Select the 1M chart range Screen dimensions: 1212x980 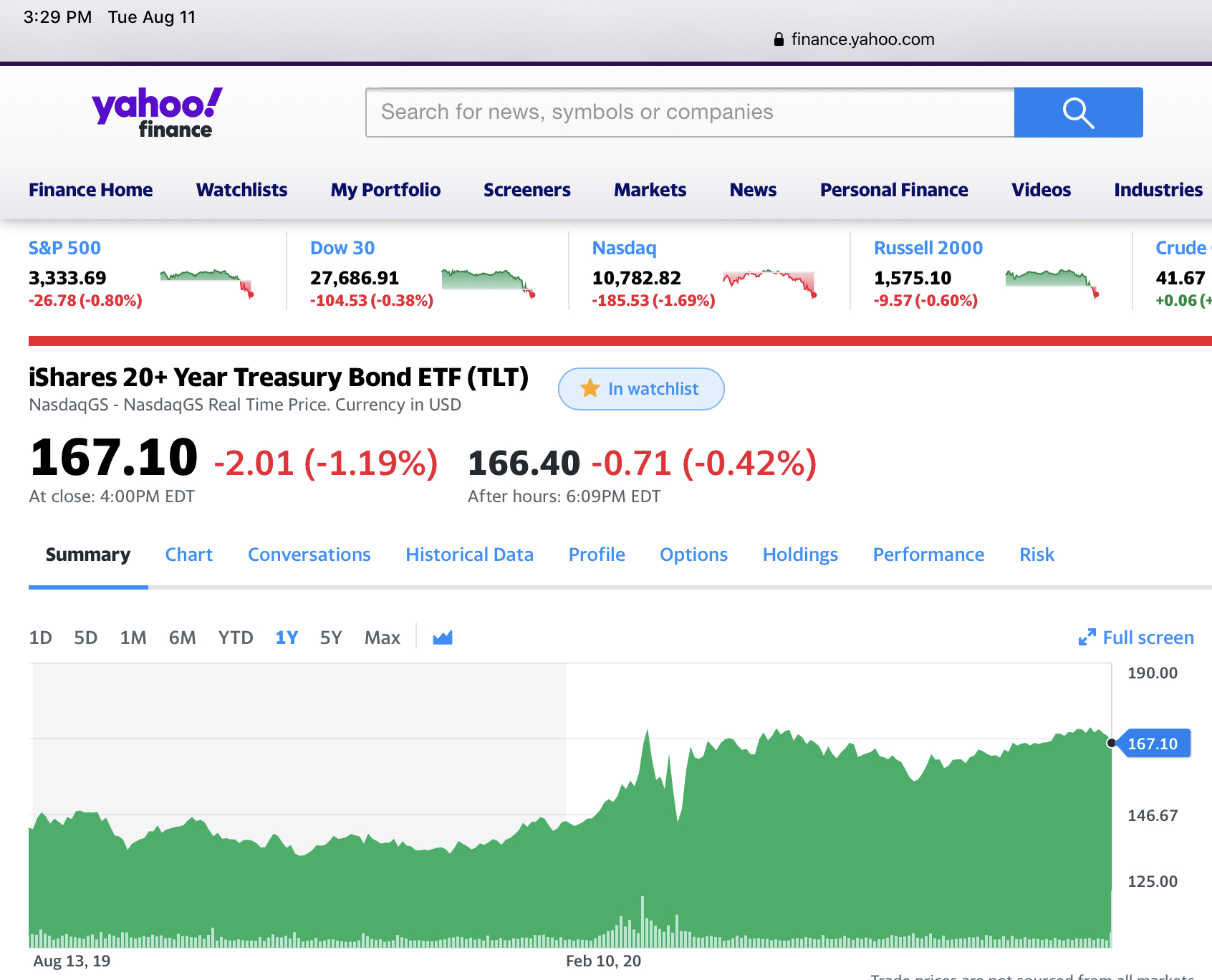[x=133, y=638]
